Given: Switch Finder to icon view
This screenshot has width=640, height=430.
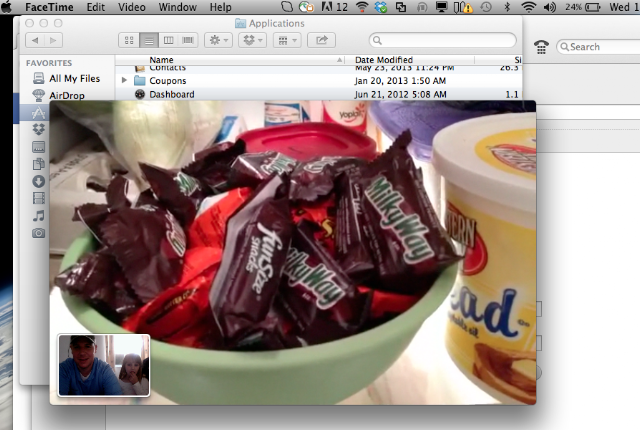Looking at the screenshot, I should pyautogui.click(x=129, y=40).
